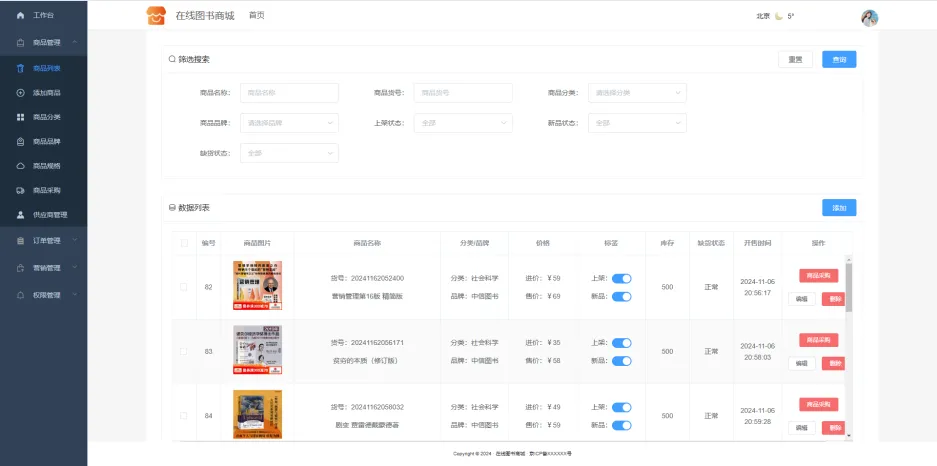Open the 商品分类 filter dropdown
This screenshot has height=466, width=937.
pyautogui.click(x=637, y=93)
